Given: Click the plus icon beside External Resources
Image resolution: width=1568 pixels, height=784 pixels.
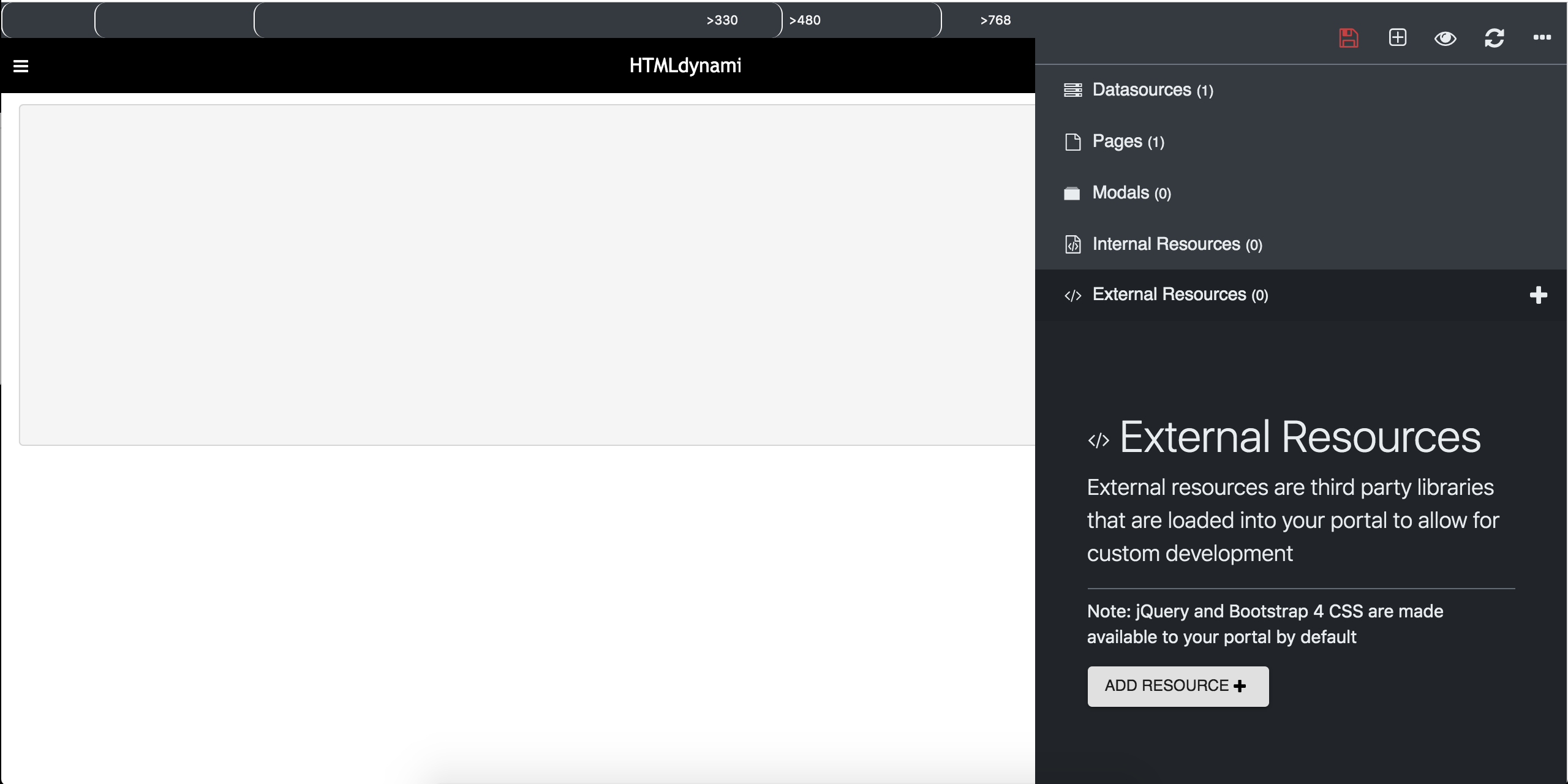Looking at the screenshot, I should click(1538, 295).
